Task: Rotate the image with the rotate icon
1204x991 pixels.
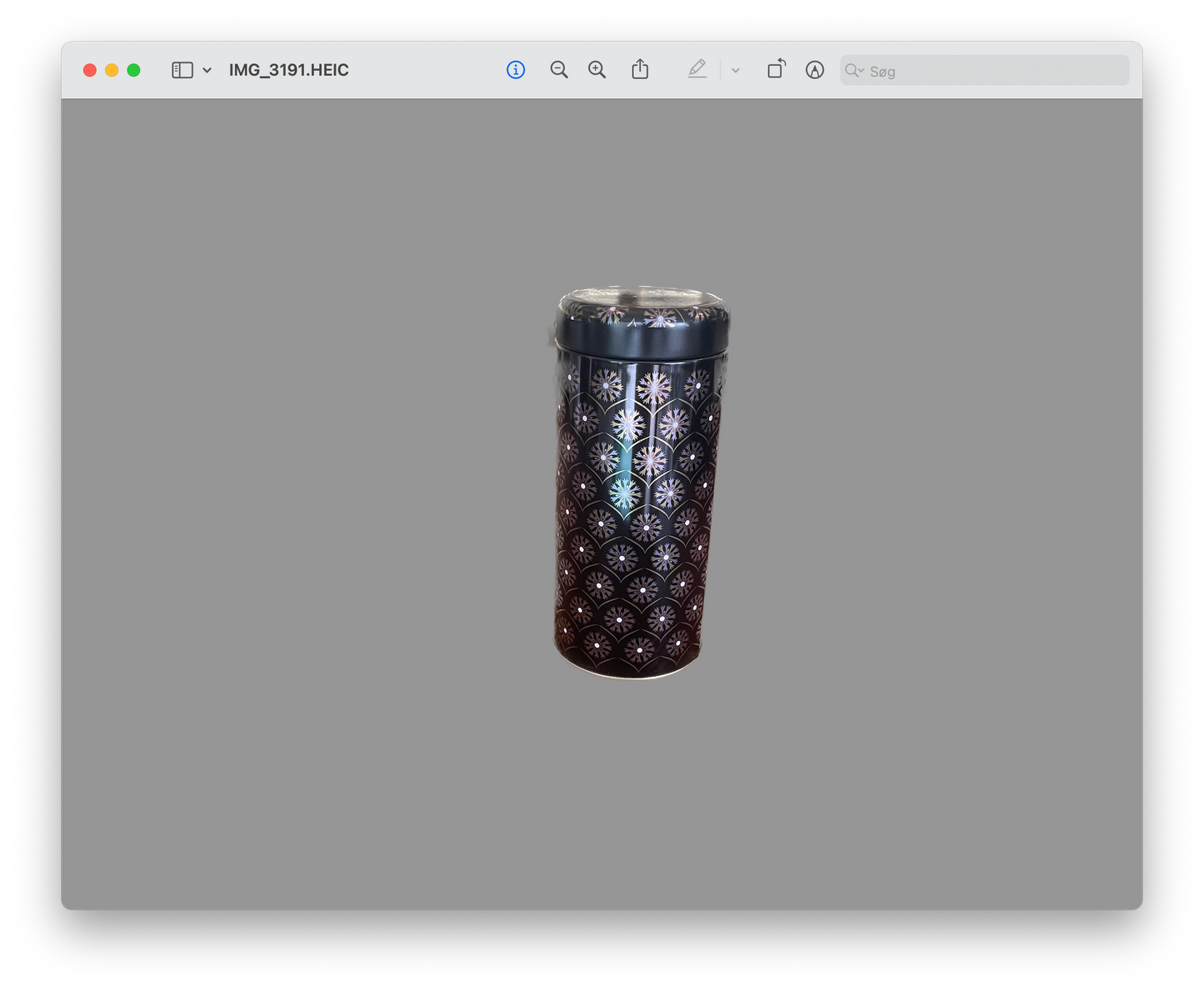Action: tap(777, 69)
